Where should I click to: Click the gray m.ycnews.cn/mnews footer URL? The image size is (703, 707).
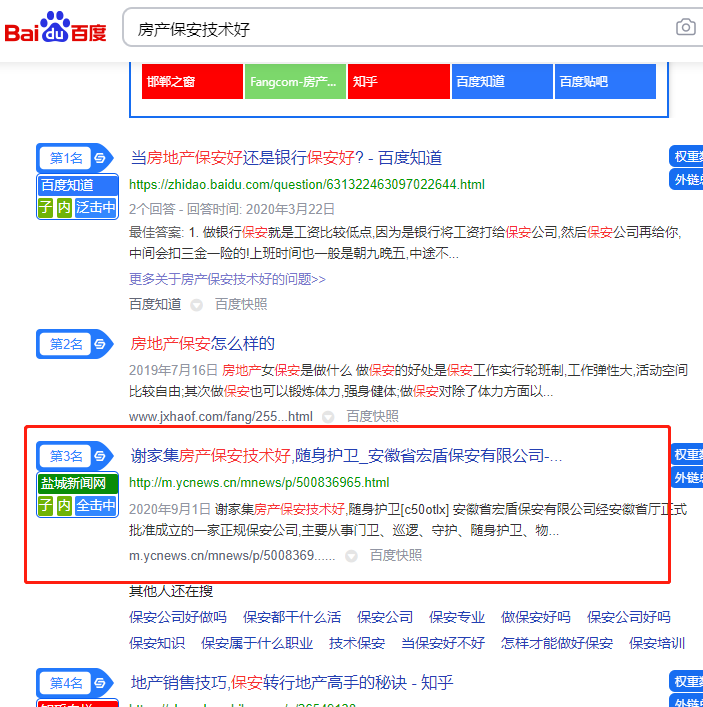click(232, 556)
